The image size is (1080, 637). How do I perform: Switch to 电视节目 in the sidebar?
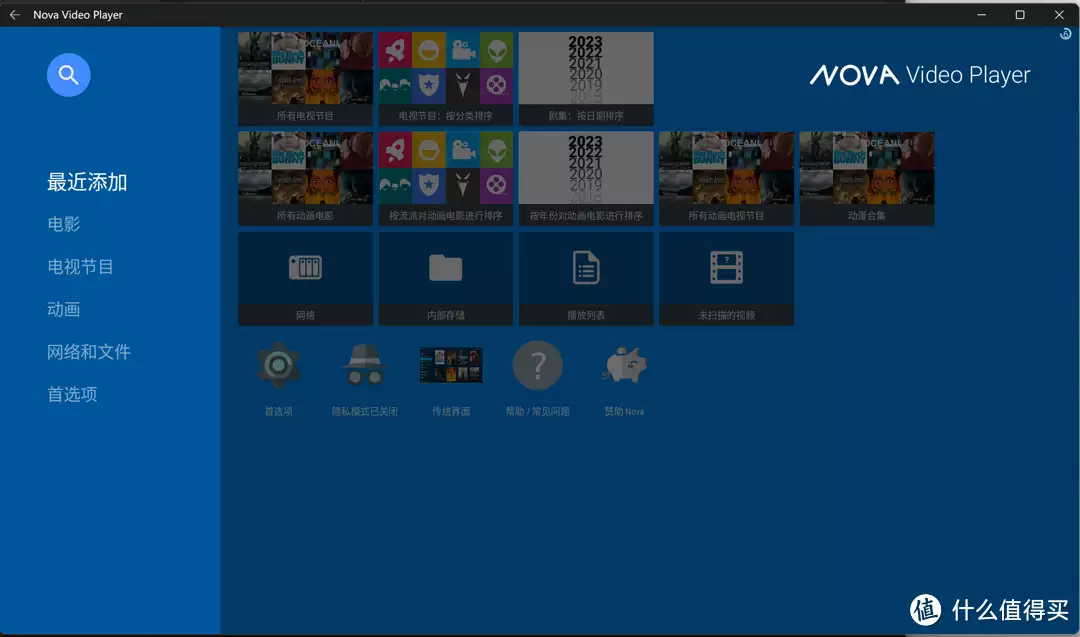(x=80, y=267)
